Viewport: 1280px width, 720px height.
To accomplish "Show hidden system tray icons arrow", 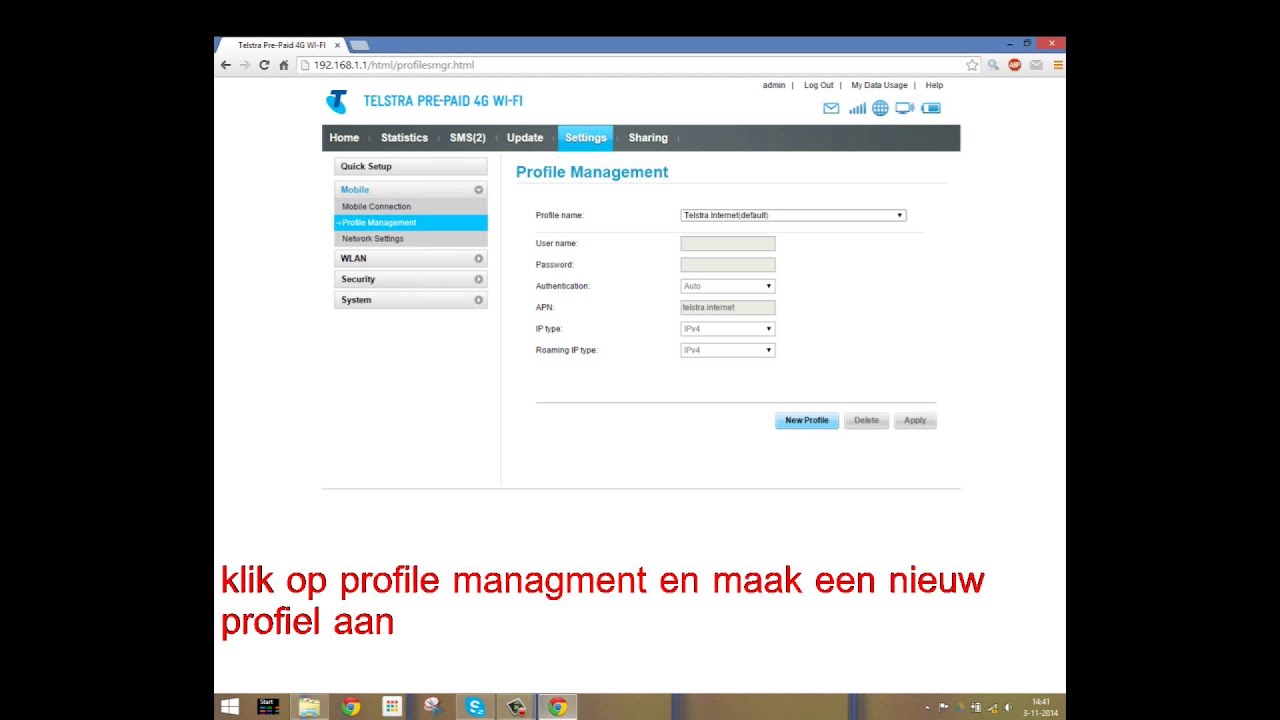I will tap(927, 707).
